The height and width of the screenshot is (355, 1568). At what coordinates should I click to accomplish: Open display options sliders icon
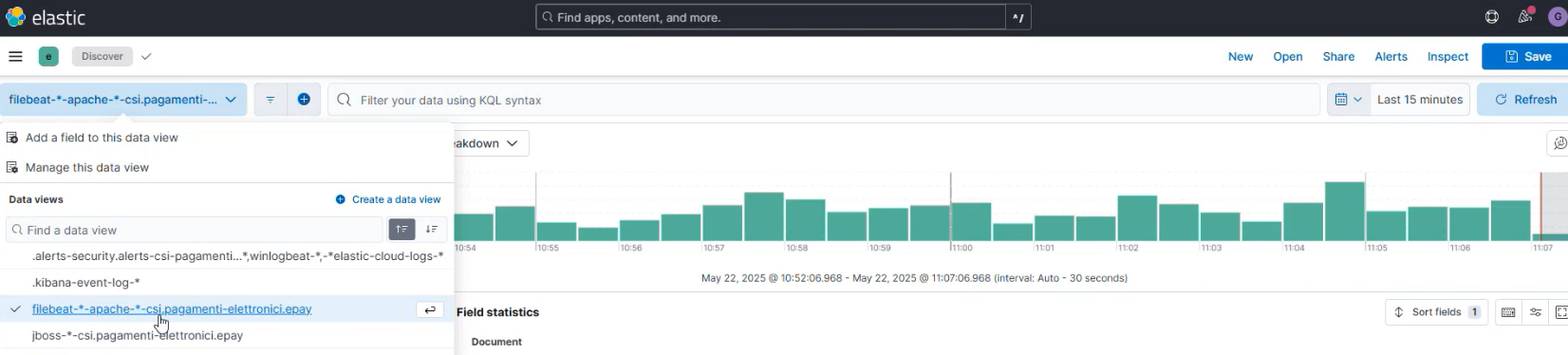click(x=1536, y=312)
